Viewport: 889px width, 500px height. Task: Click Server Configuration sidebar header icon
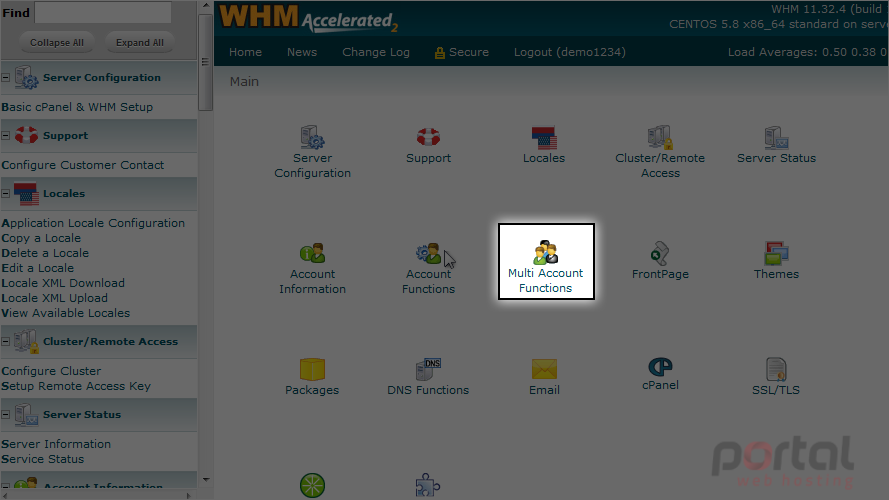click(26, 78)
